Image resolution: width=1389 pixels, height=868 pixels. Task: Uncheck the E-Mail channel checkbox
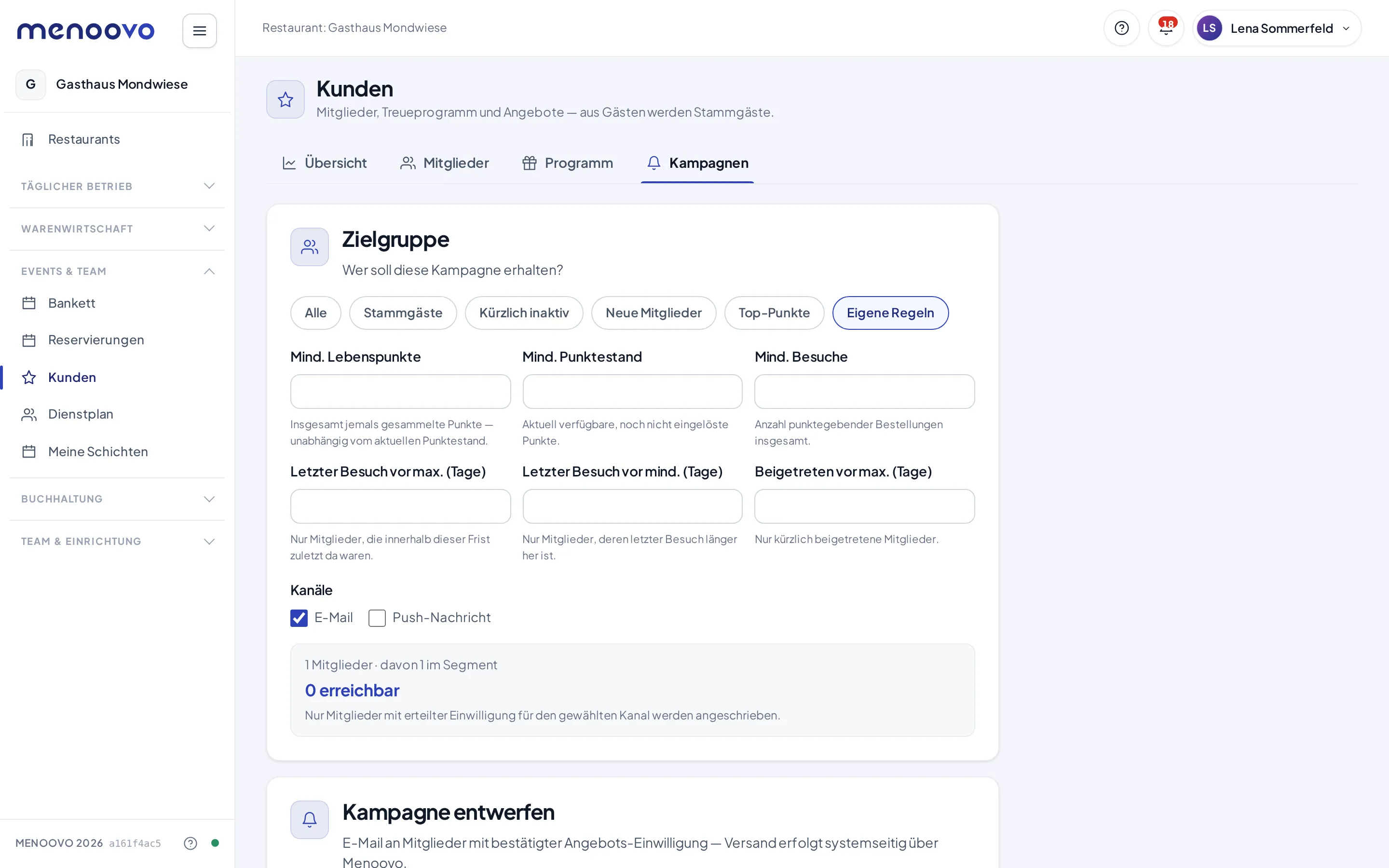coord(299,618)
